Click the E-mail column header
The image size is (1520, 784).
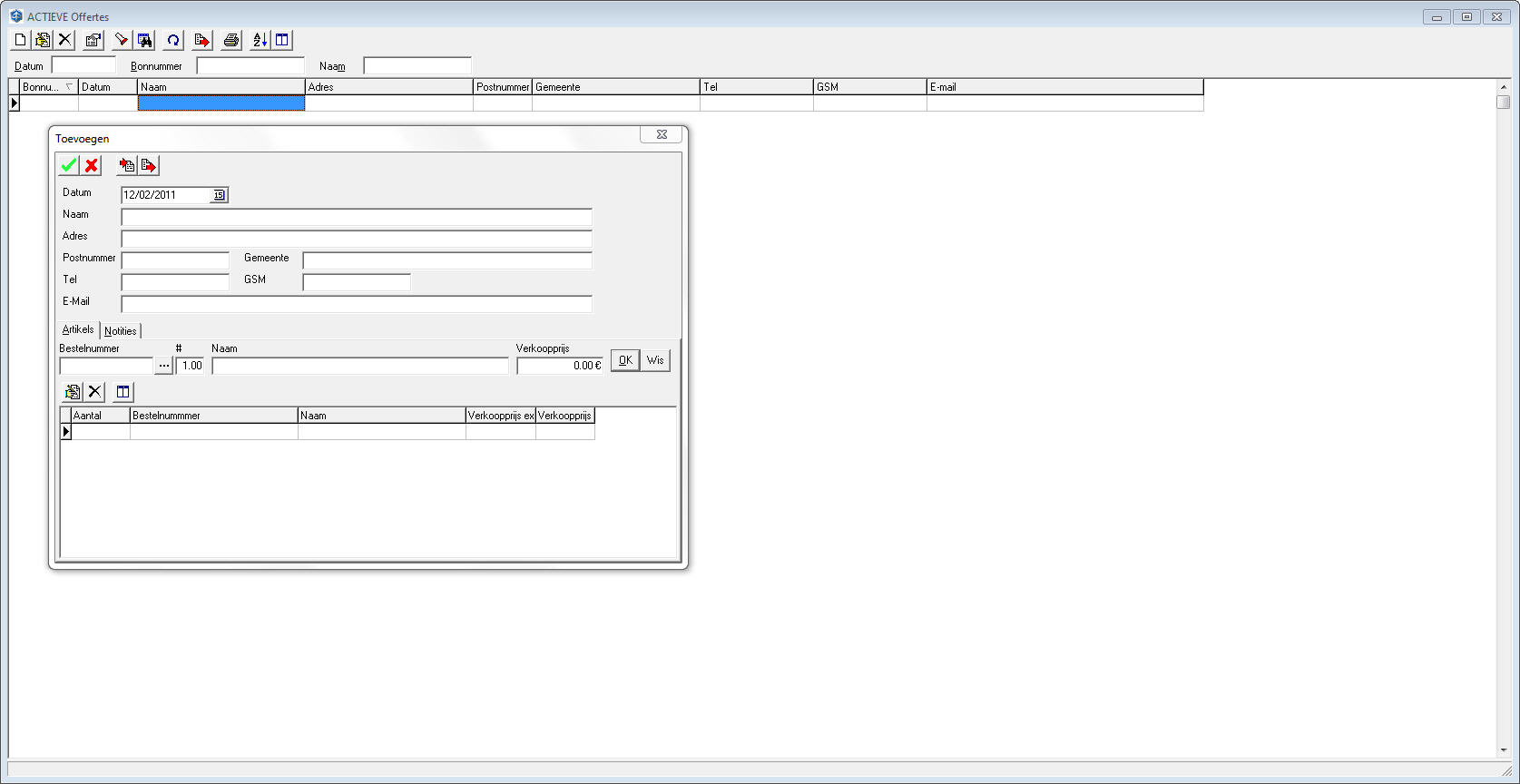[1065, 87]
